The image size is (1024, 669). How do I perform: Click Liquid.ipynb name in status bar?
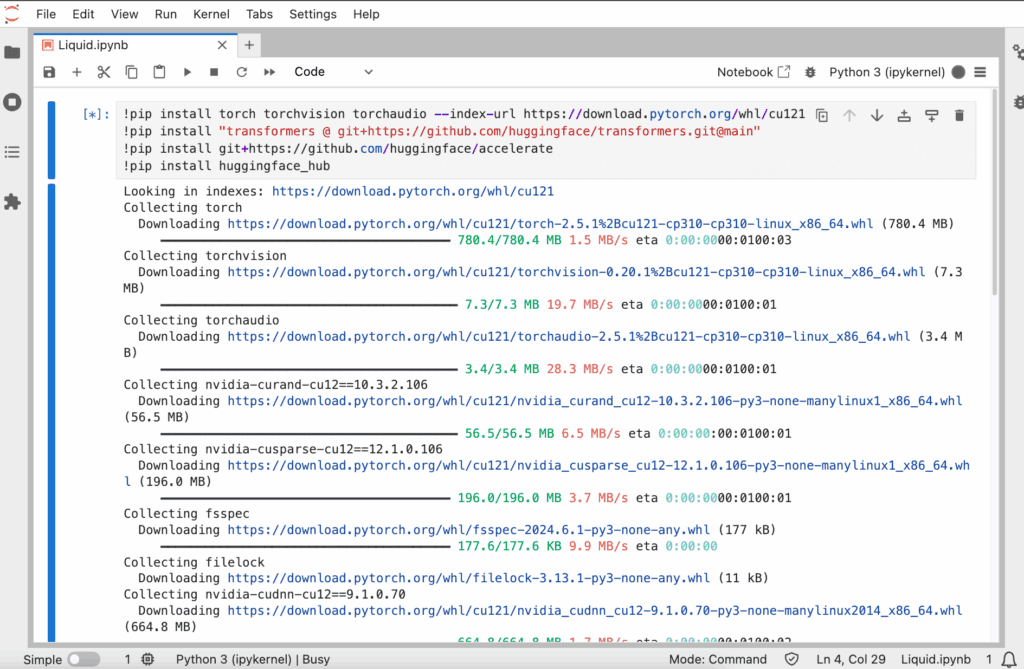[x=936, y=659]
